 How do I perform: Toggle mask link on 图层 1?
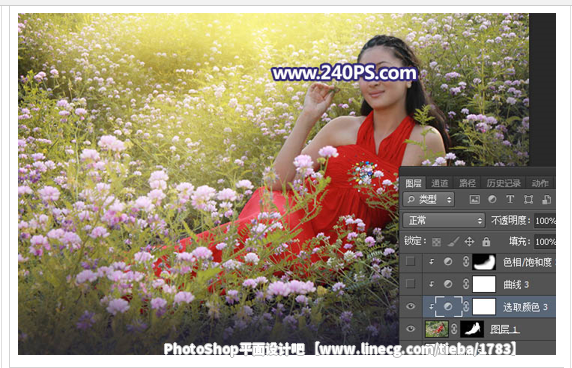[x=454, y=329]
